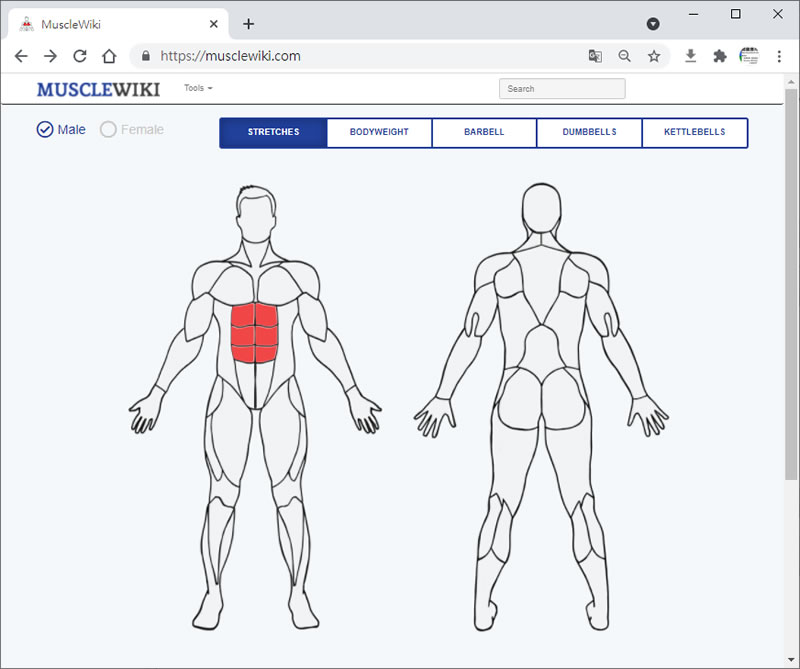Viewport: 800px width, 669px height.
Task: Open the extensions puzzle icon
Action: (x=719, y=56)
